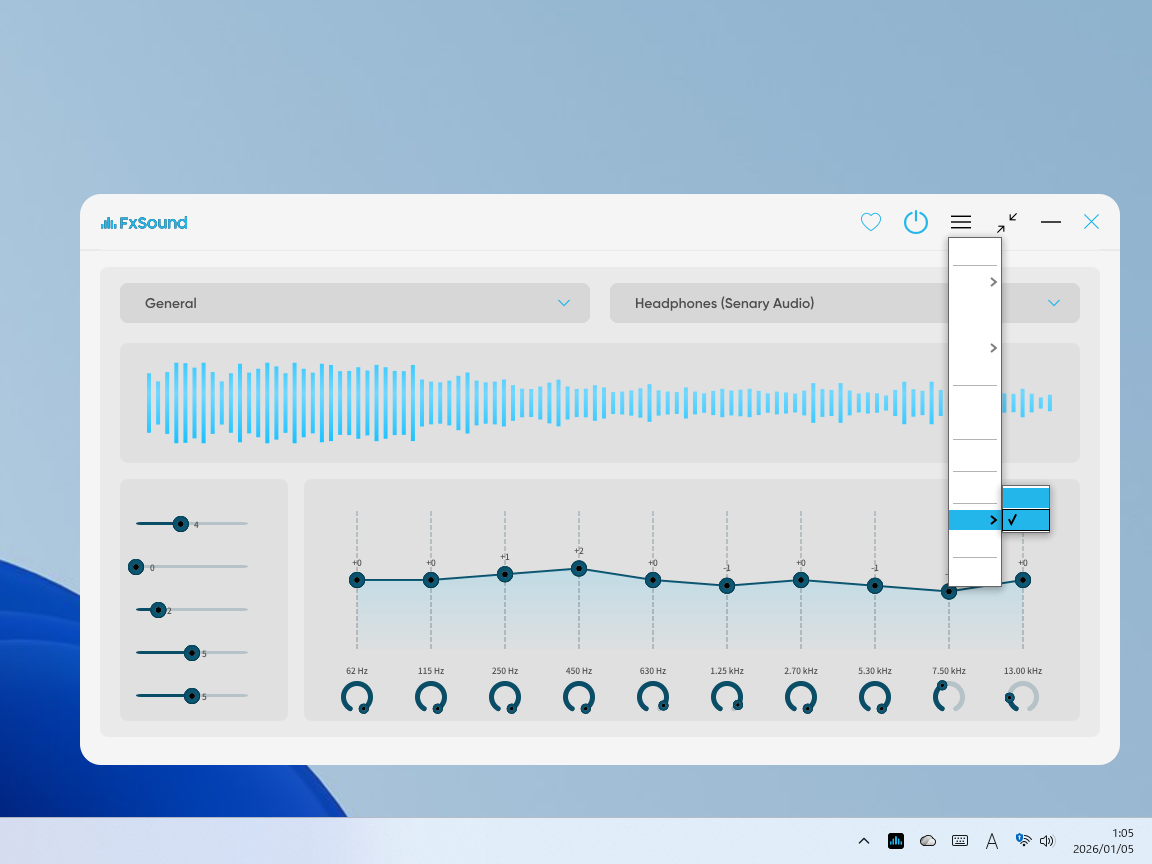Click the bottom effect slider handle

(x=192, y=695)
